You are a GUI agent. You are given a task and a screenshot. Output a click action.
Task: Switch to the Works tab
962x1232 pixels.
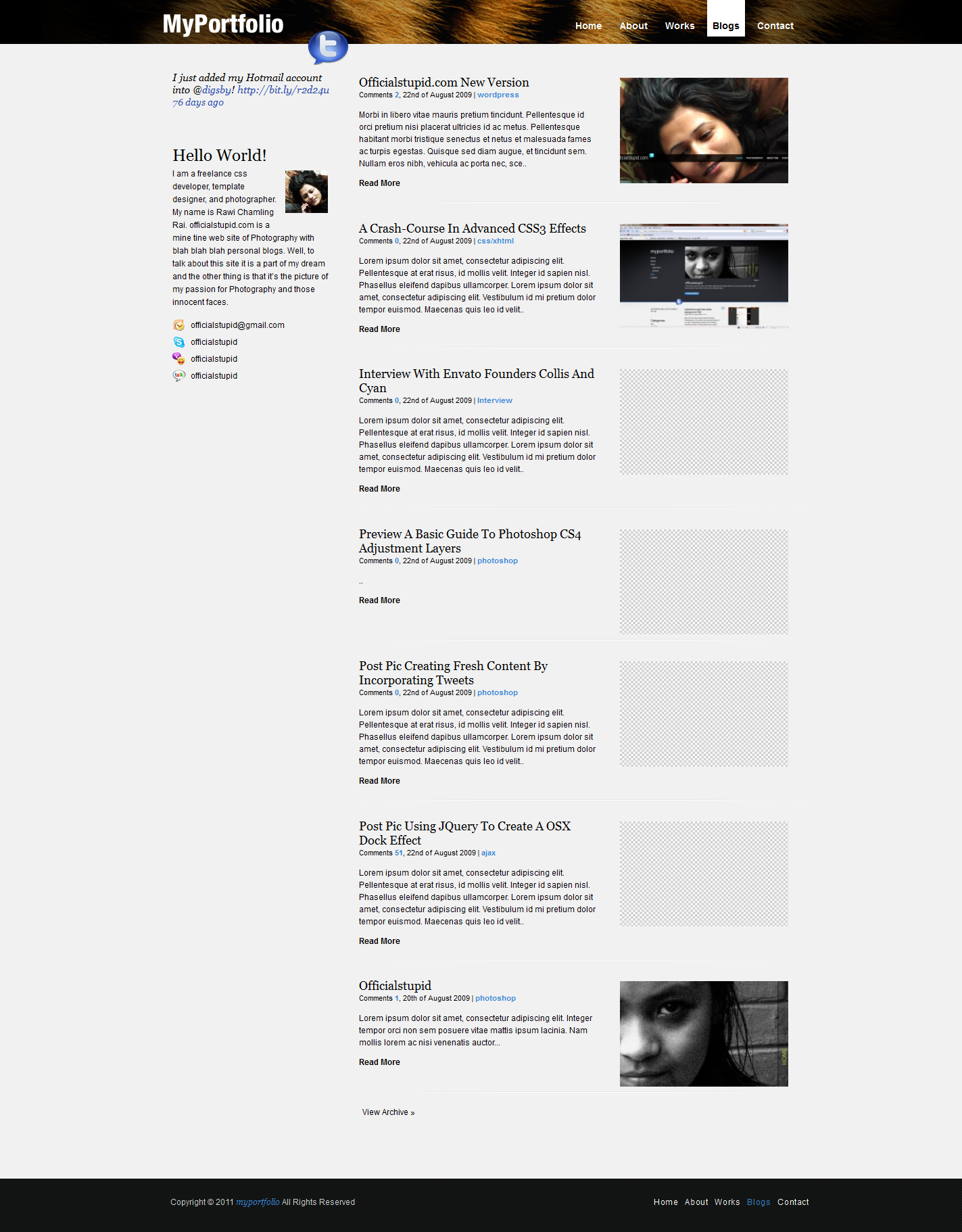pos(679,26)
